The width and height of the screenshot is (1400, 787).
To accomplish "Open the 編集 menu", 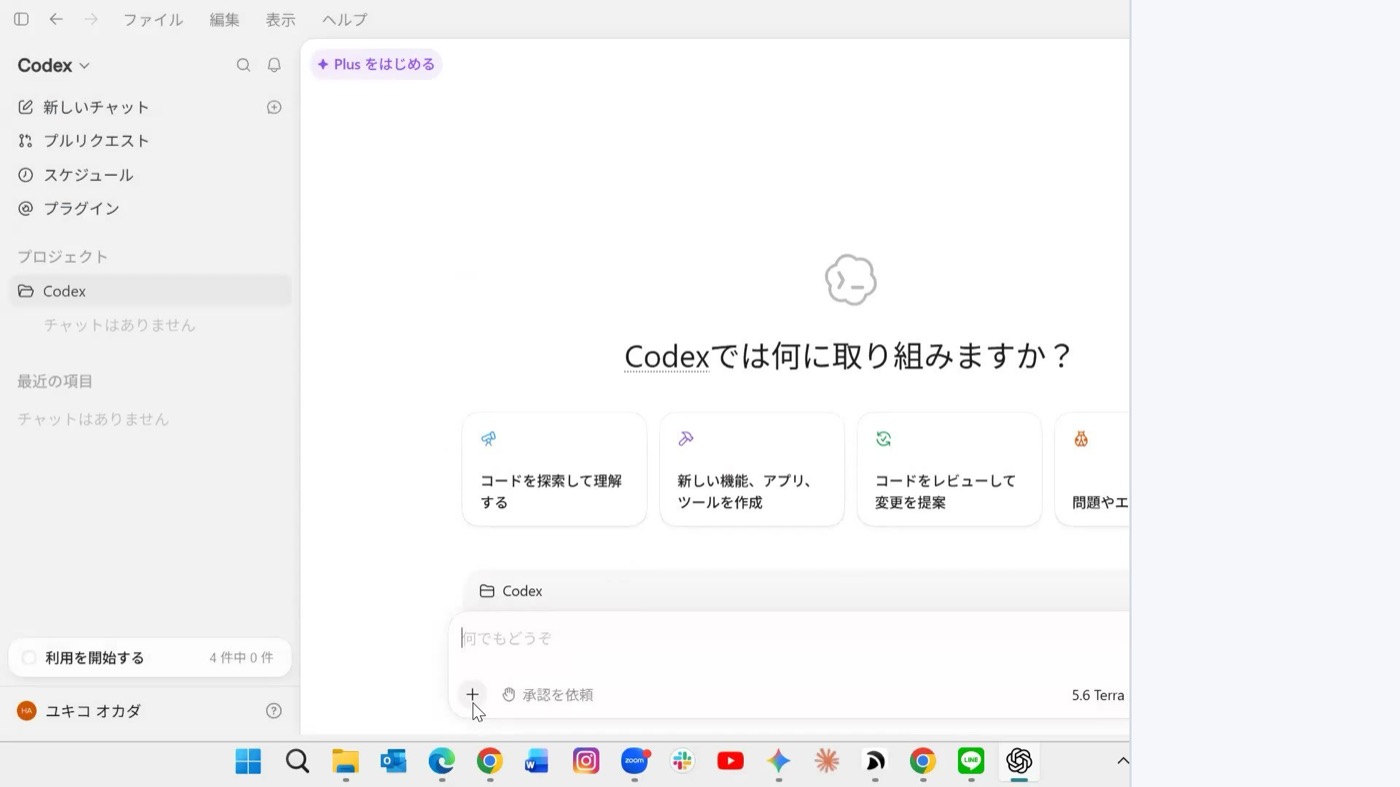I will (224, 19).
